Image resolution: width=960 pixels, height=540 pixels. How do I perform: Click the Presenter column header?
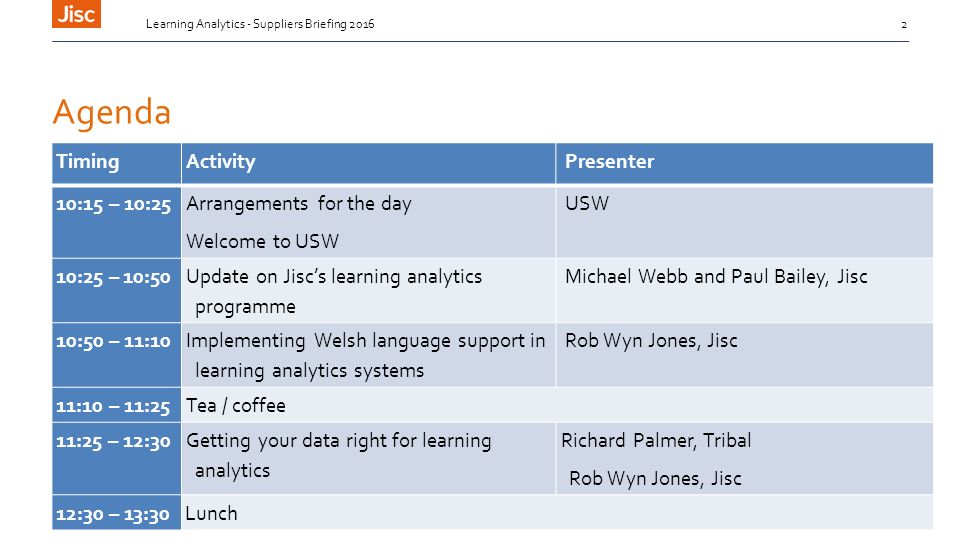744,163
